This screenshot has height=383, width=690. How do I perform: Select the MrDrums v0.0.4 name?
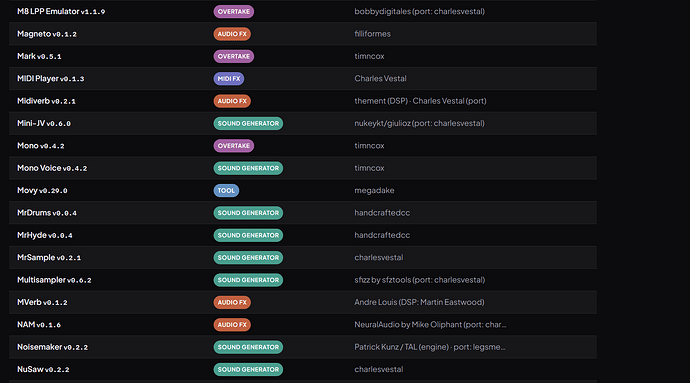[47, 213]
